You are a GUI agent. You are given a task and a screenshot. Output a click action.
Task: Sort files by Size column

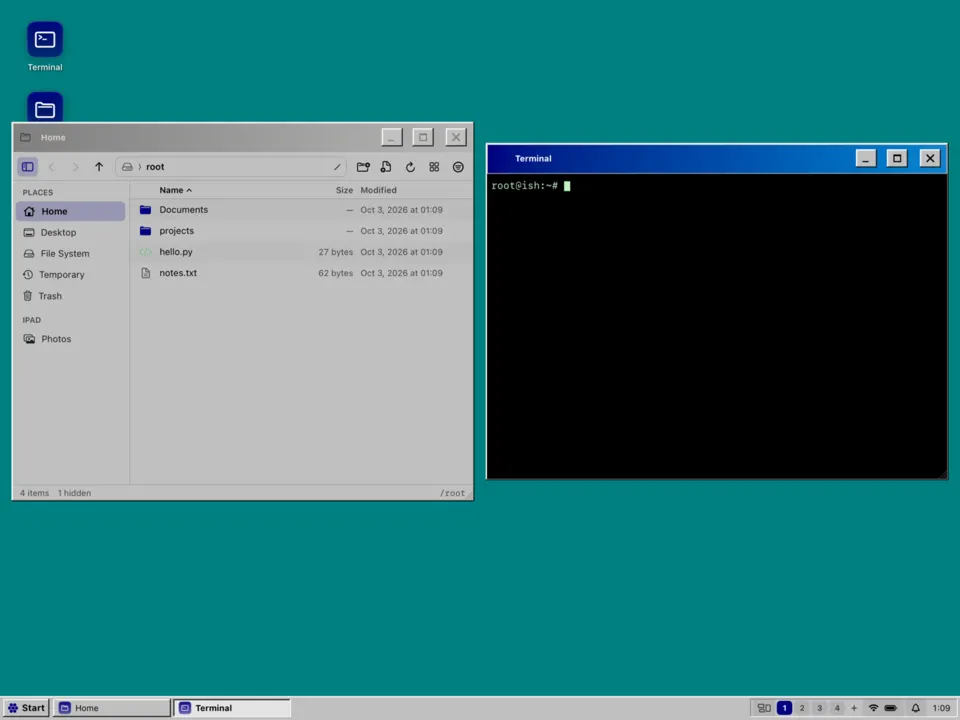click(344, 190)
